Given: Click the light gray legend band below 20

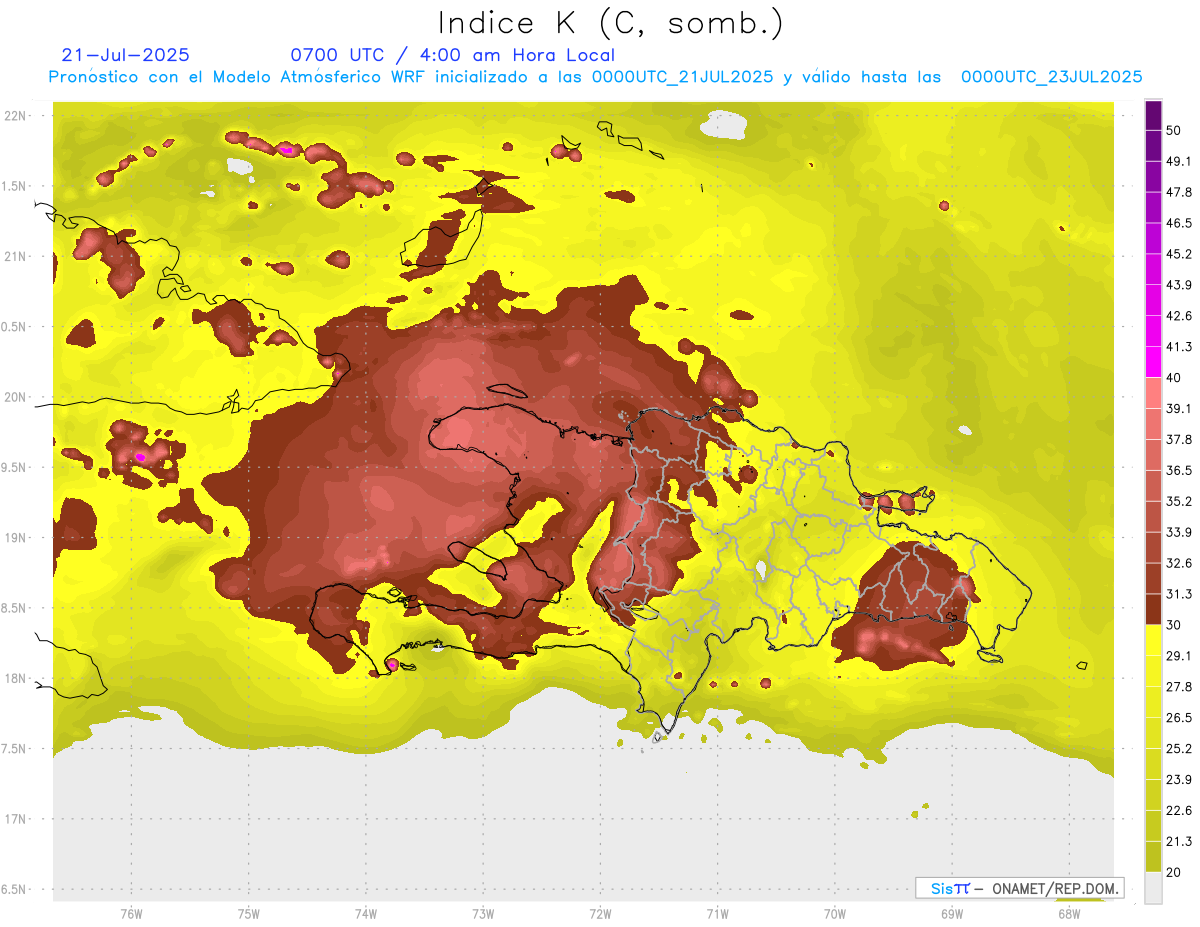Looking at the screenshot, I should click(x=1153, y=888).
